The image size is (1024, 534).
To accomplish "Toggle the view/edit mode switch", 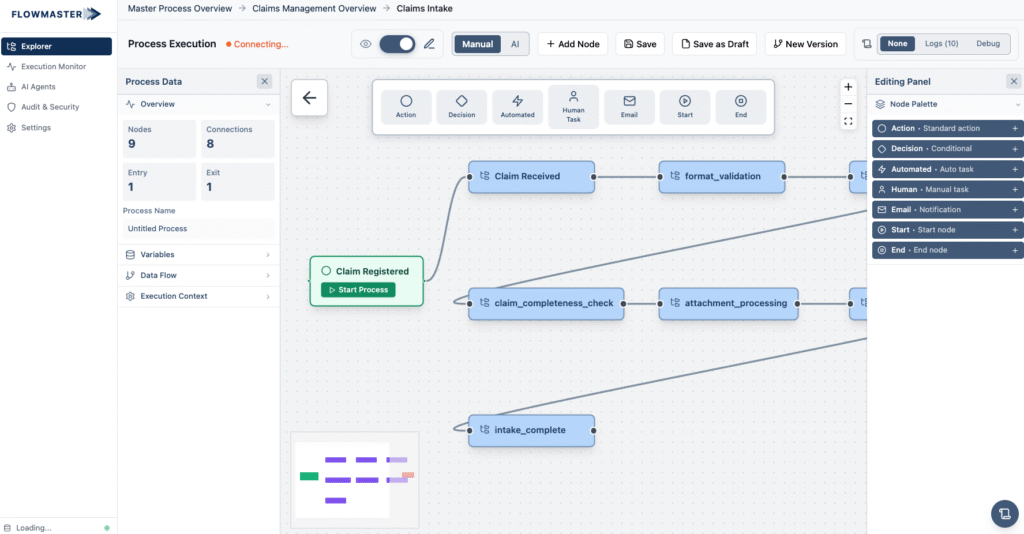I will tap(397, 44).
